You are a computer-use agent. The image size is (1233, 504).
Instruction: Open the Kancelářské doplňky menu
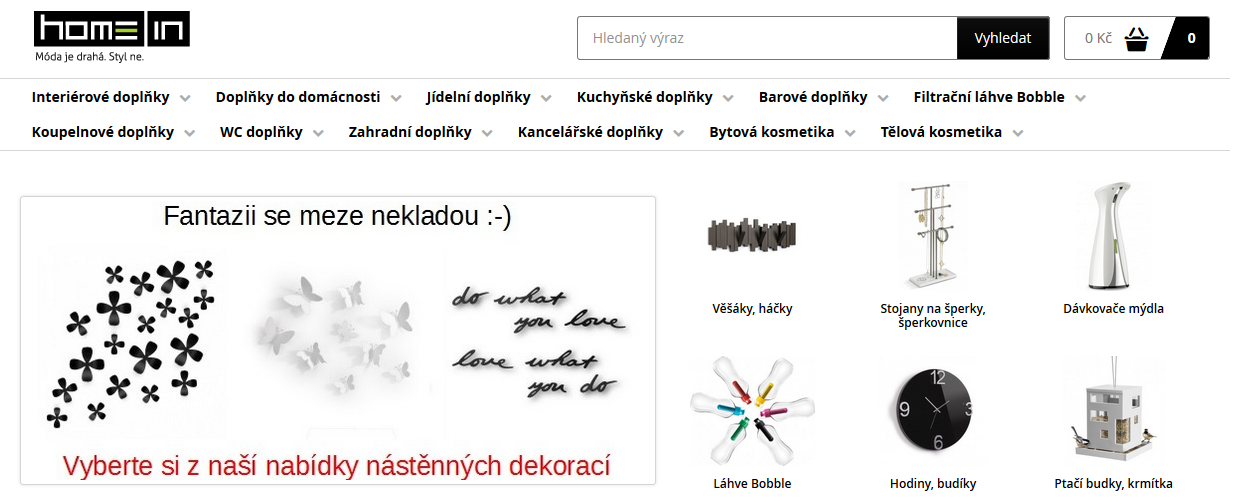[590, 132]
